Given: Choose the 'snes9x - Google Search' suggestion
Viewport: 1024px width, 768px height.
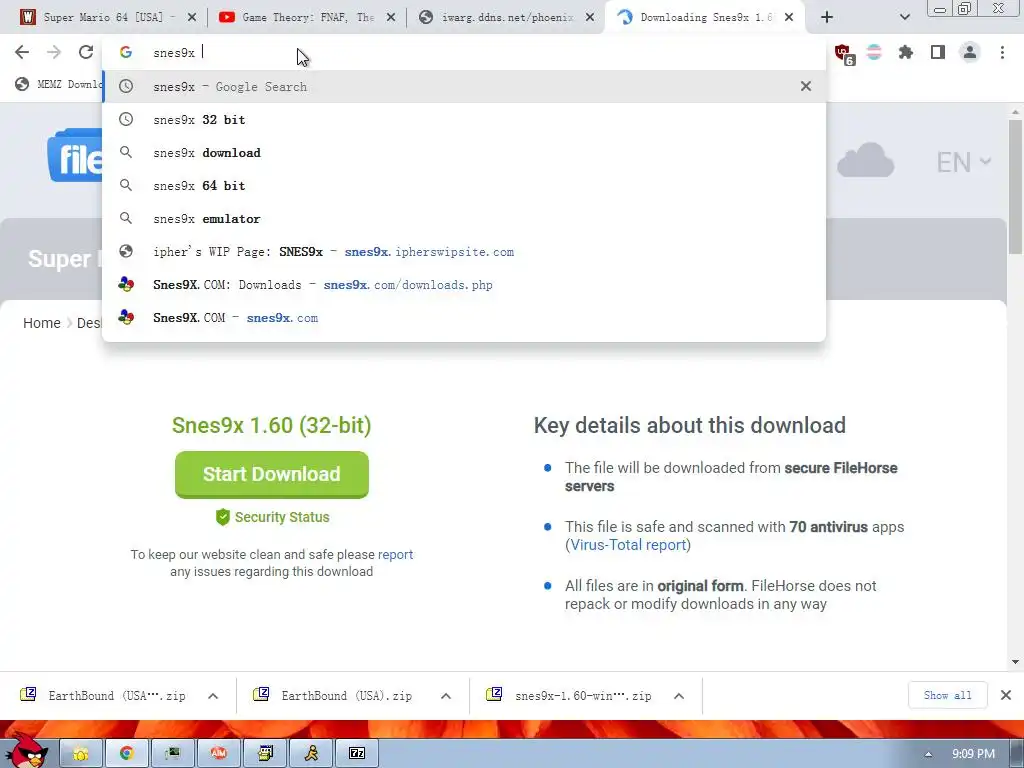Looking at the screenshot, I should pyautogui.click(x=464, y=86).
